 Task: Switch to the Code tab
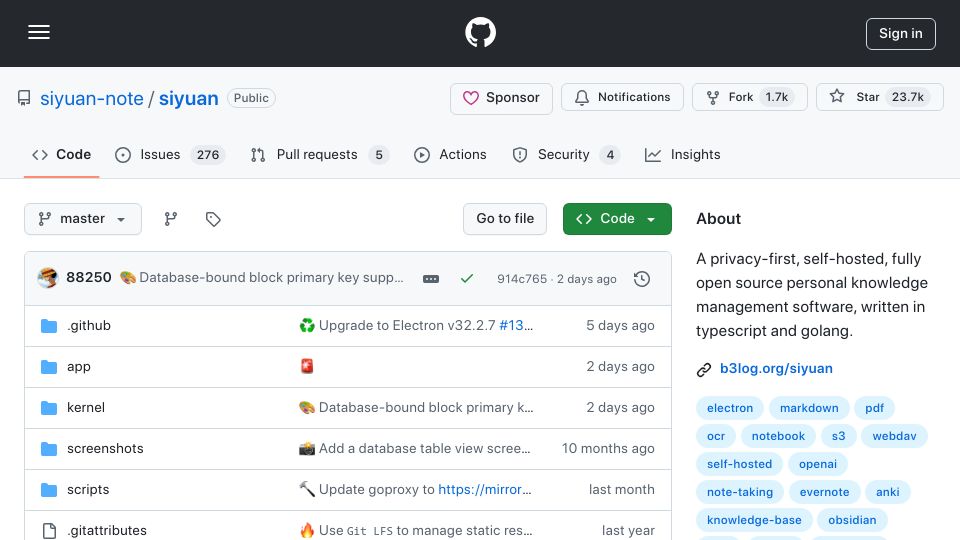pyautogui.click(x=61, y=155)
